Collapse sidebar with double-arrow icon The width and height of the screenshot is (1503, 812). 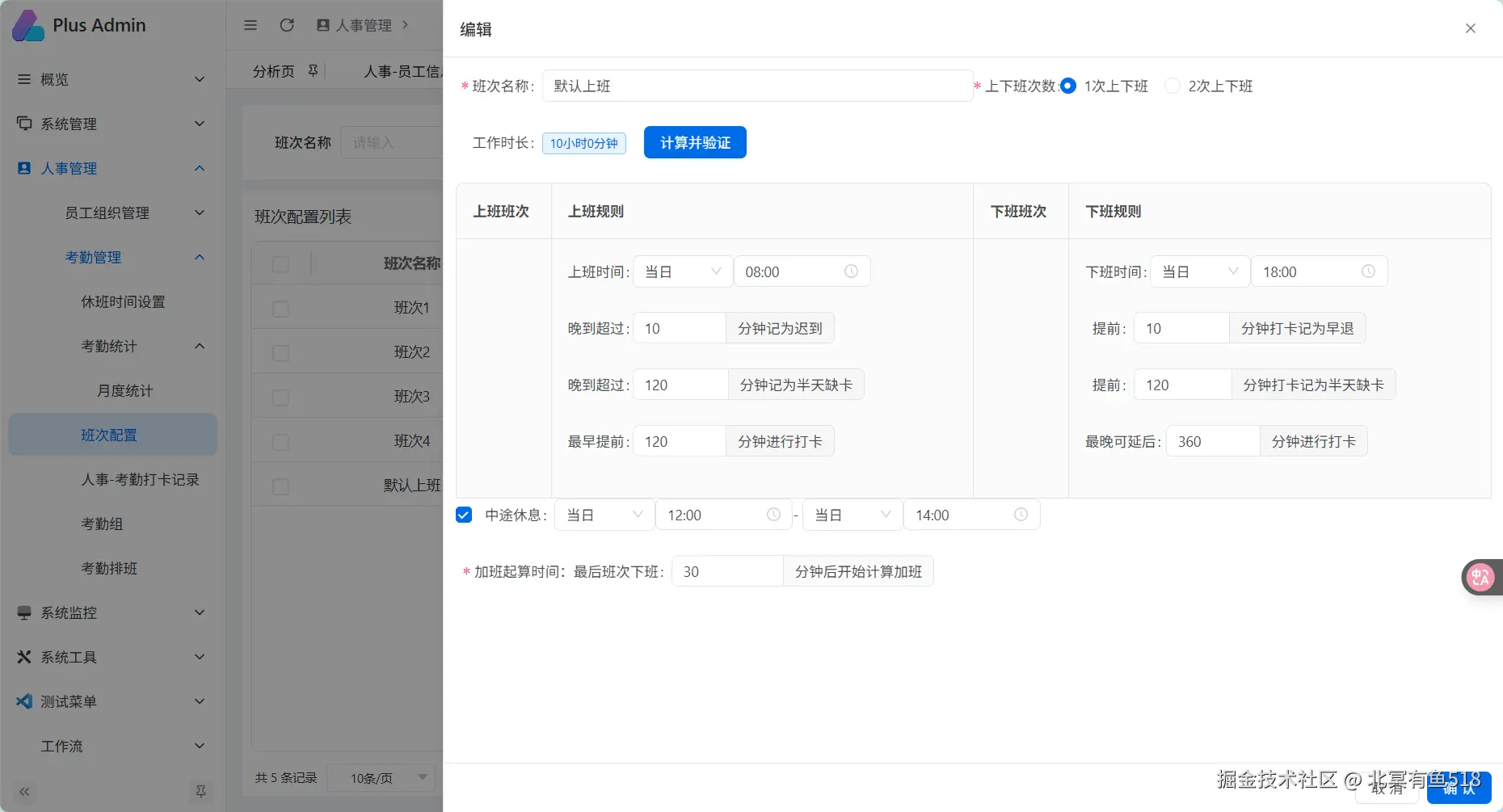24,792
